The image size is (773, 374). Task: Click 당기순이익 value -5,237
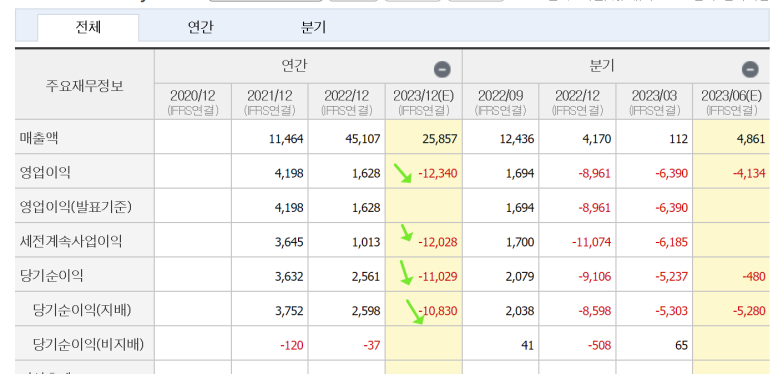tap(671, 277)
